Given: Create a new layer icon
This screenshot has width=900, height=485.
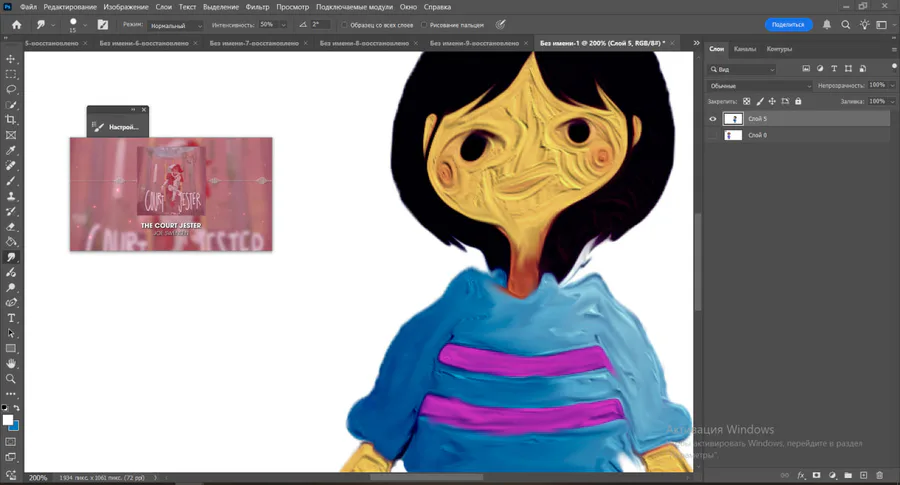Looking at the screenshot, I should coord(863,475).
